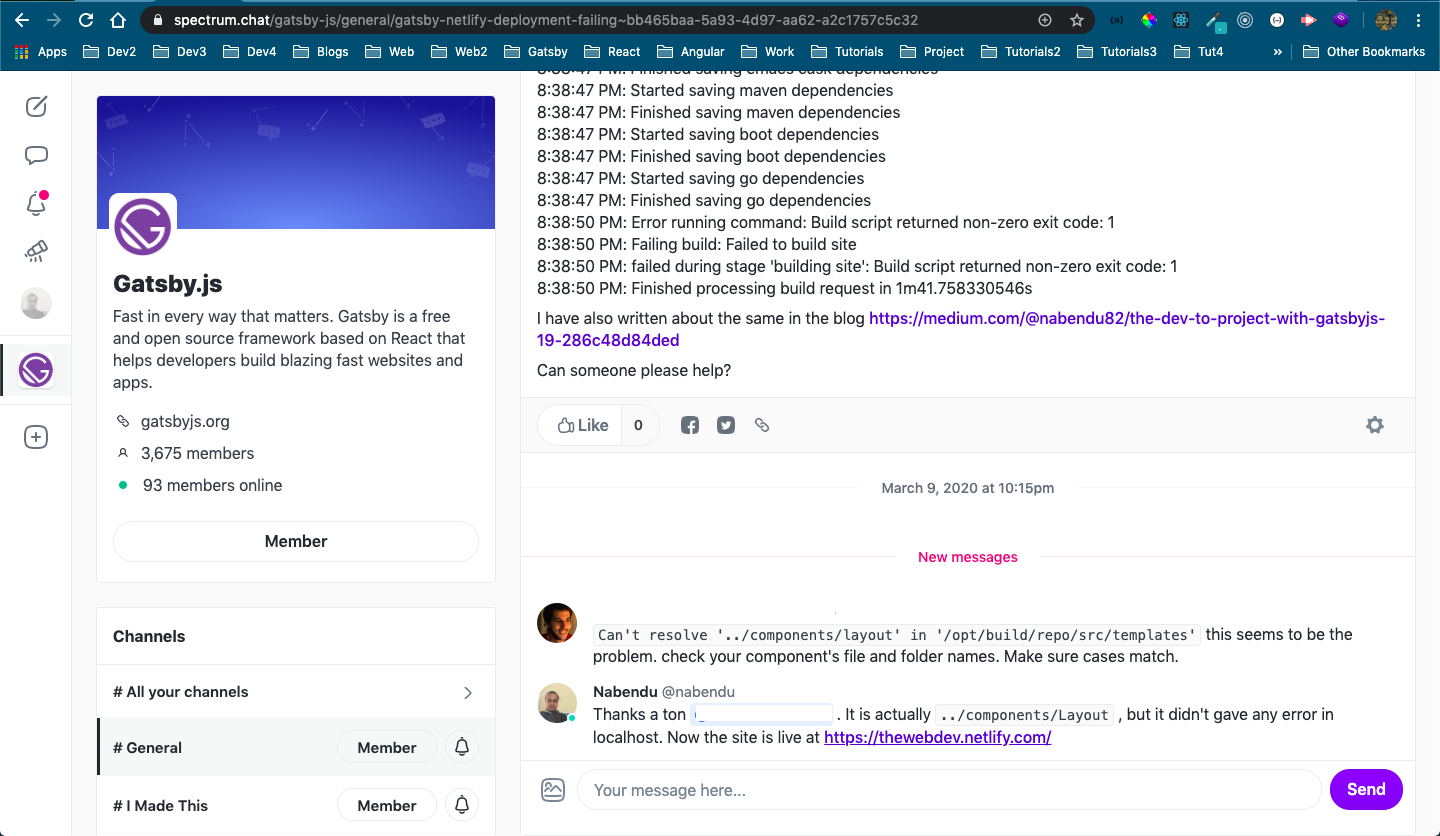Open the gatsbyjs.org link
The width and height of the screenshot is (1440, 836).
[185, 421]
